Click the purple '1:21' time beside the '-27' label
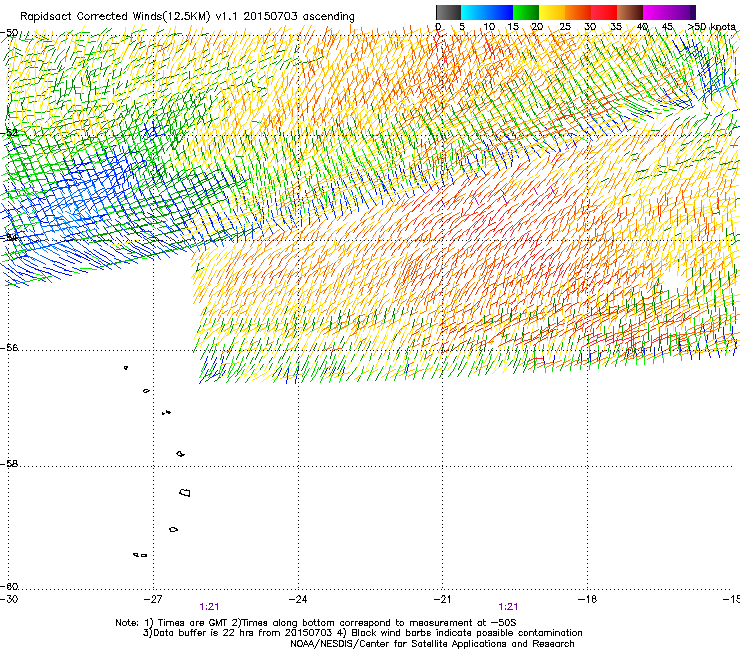This screenshot has height=650, width=740. click(x=210, y=607)
